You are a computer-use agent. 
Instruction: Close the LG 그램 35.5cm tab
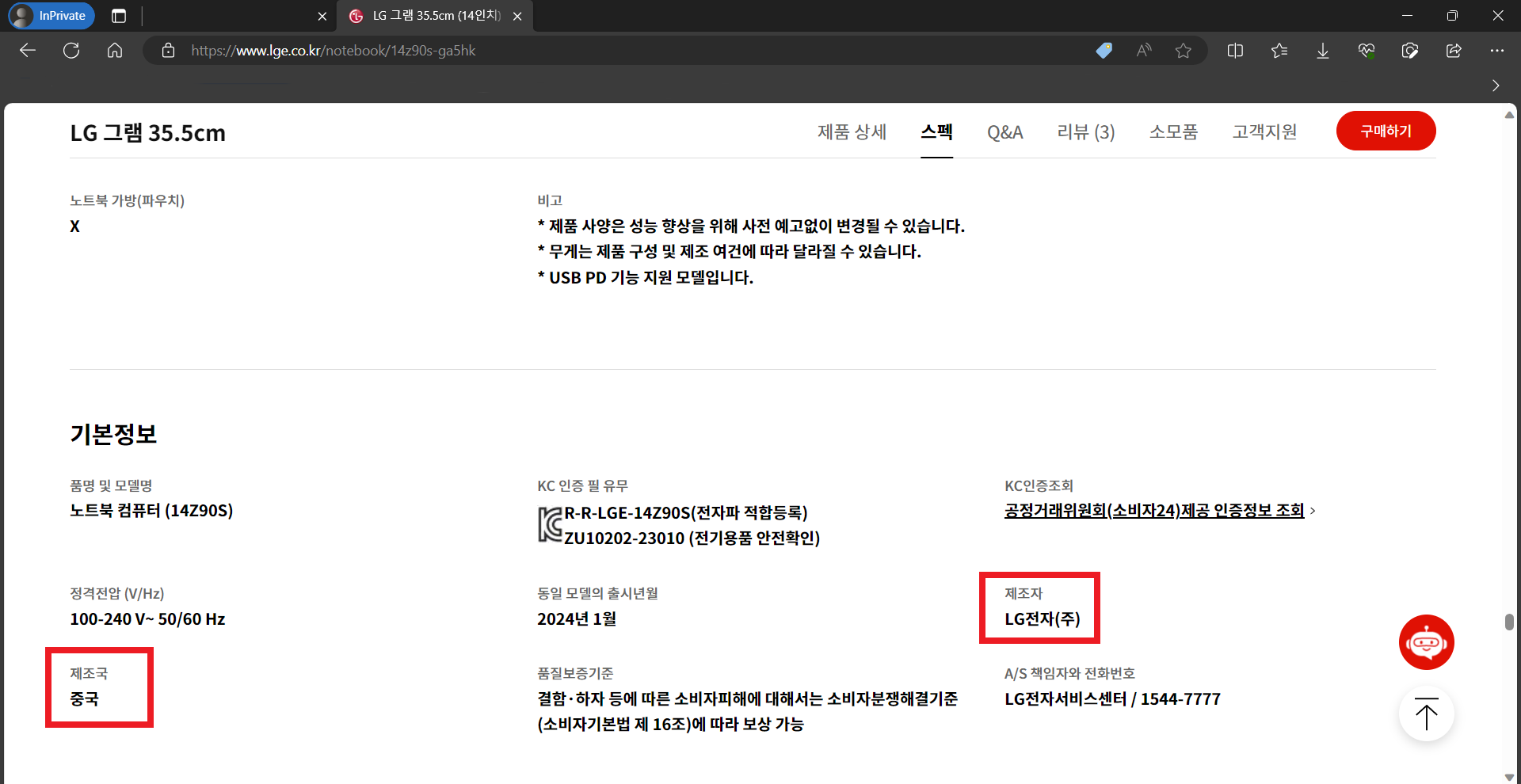click(517, 16)
